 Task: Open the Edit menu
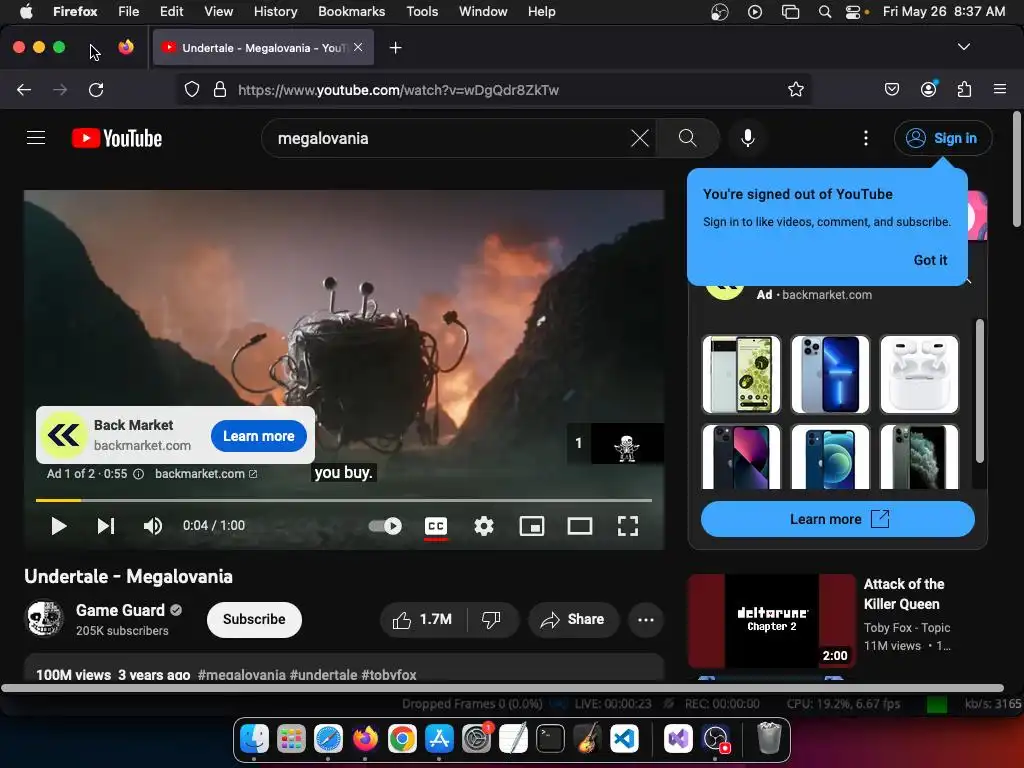(171, 11)
